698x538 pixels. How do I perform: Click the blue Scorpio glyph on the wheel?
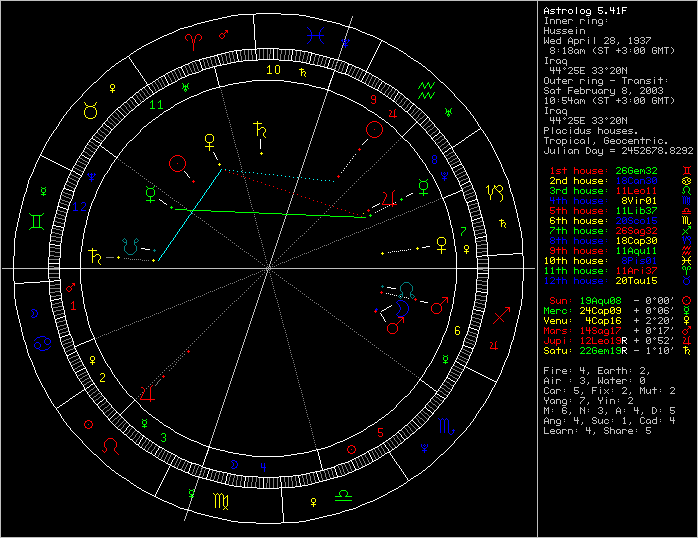[443, 428]
